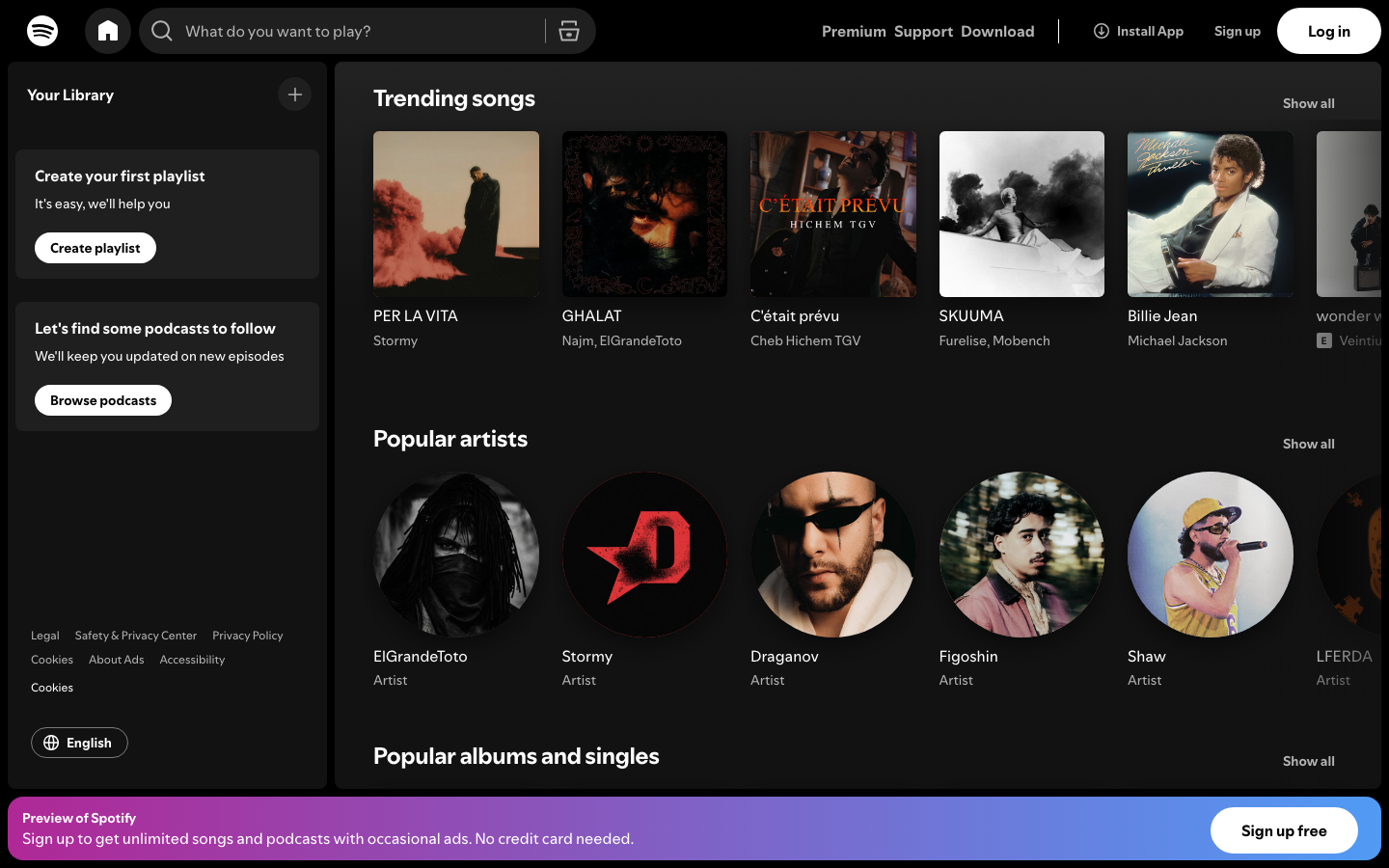This screenshot has width=1389, height=868.
Task: Open GHALAT album cover
Action: pyautogui.click(x=644, y=214)
